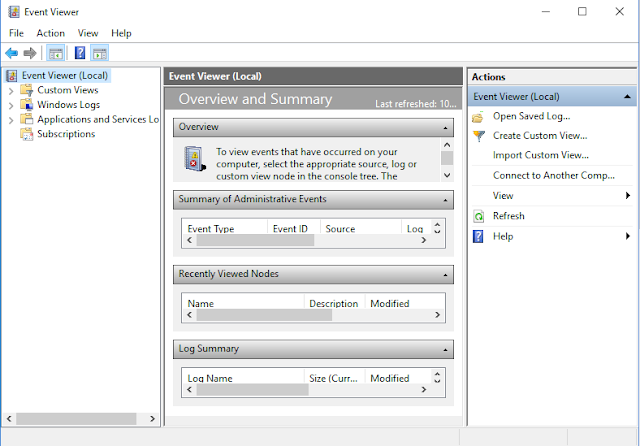Click the overview log book icon
640x446 pixels.
(x=194, y=158)
